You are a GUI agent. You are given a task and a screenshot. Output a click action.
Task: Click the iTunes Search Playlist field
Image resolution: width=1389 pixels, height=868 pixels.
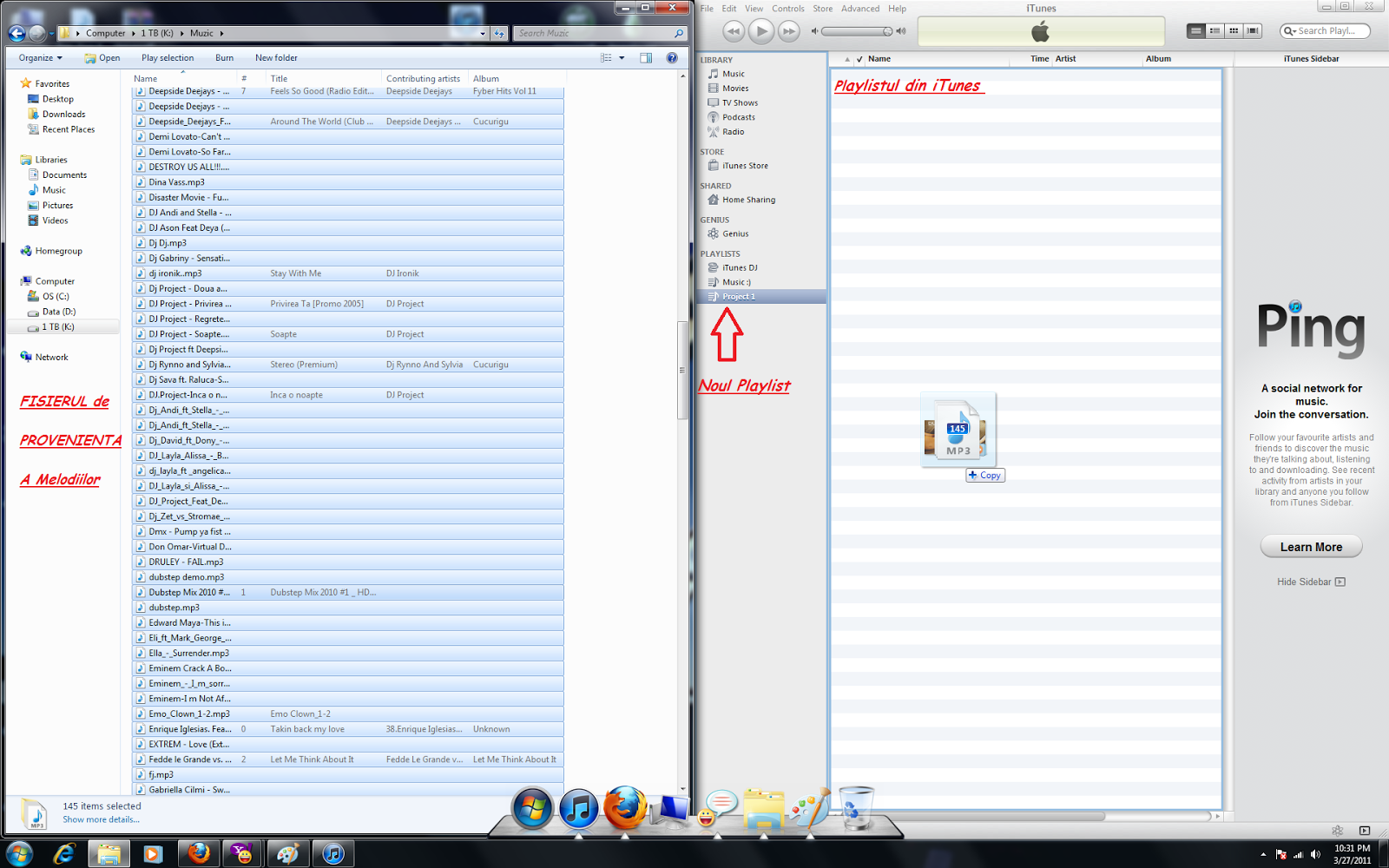[1326, 30]
